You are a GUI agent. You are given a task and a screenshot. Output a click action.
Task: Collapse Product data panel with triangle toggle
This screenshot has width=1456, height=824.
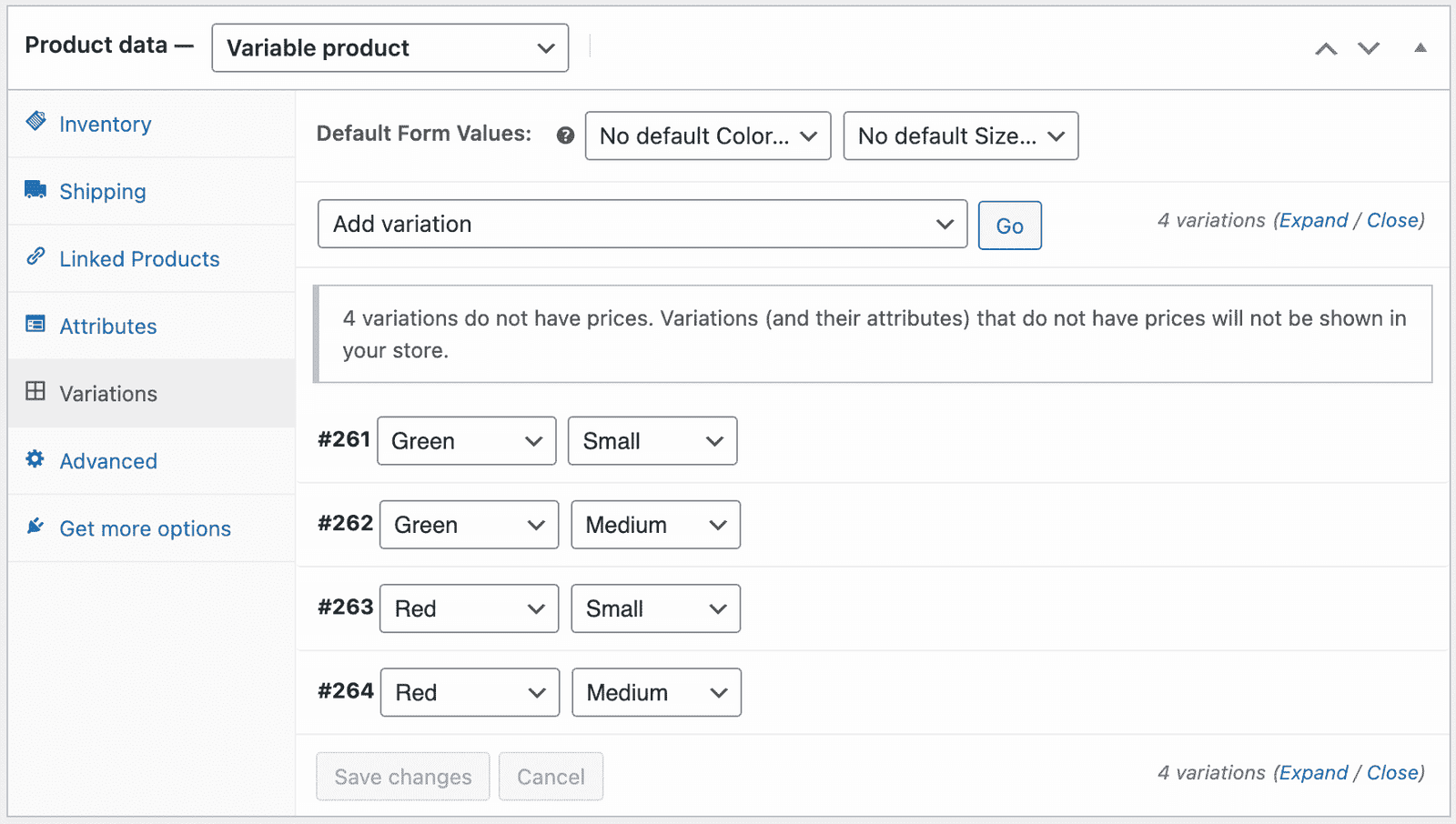(x=1420, y=47)
